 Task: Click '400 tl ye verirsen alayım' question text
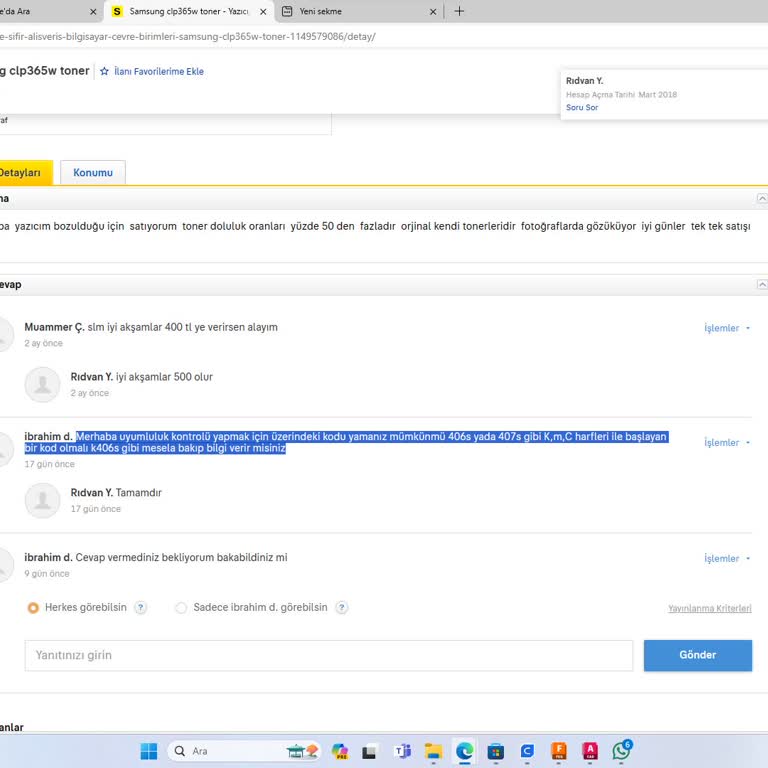click(221, 327)
